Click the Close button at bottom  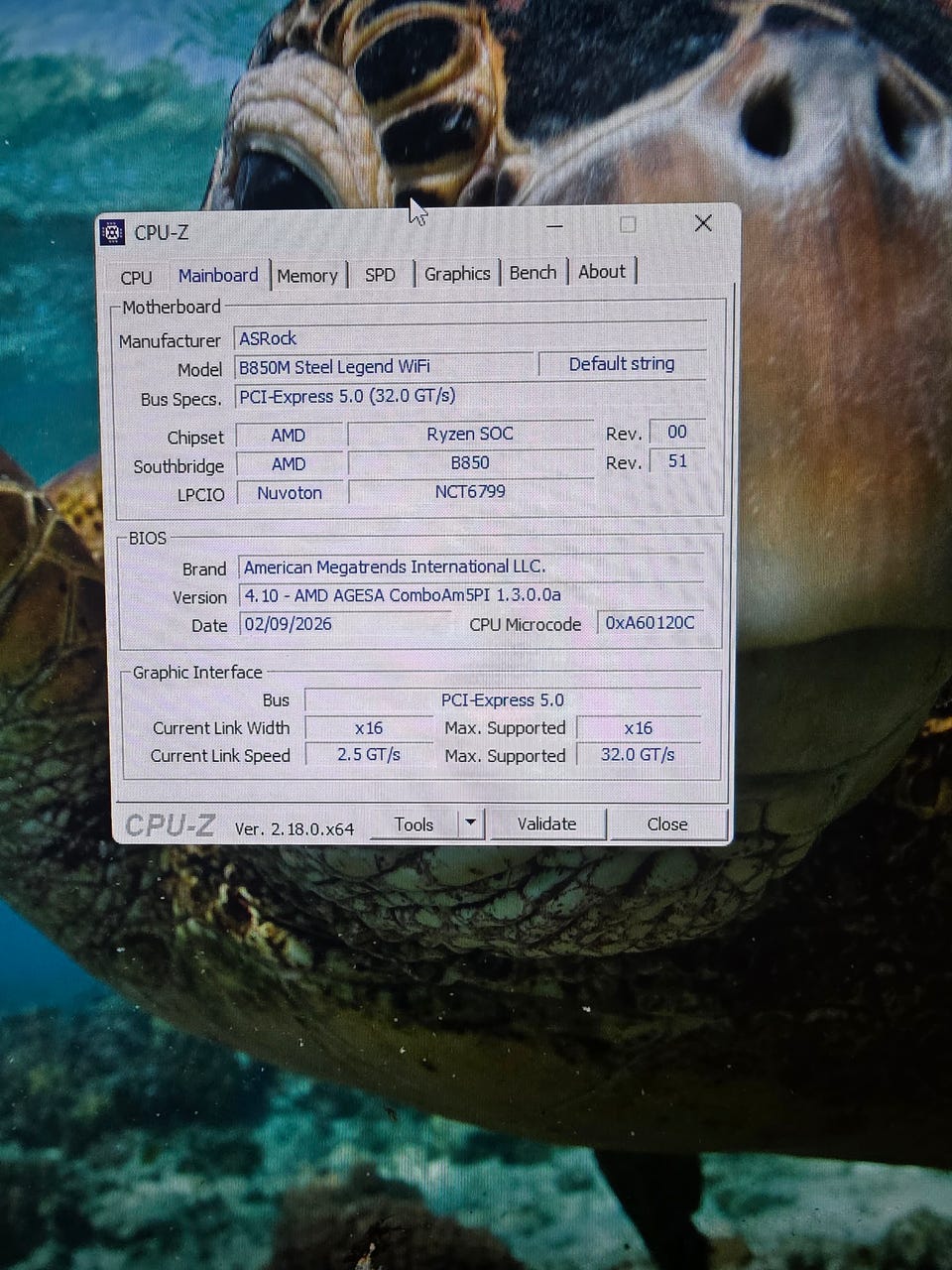667,825
